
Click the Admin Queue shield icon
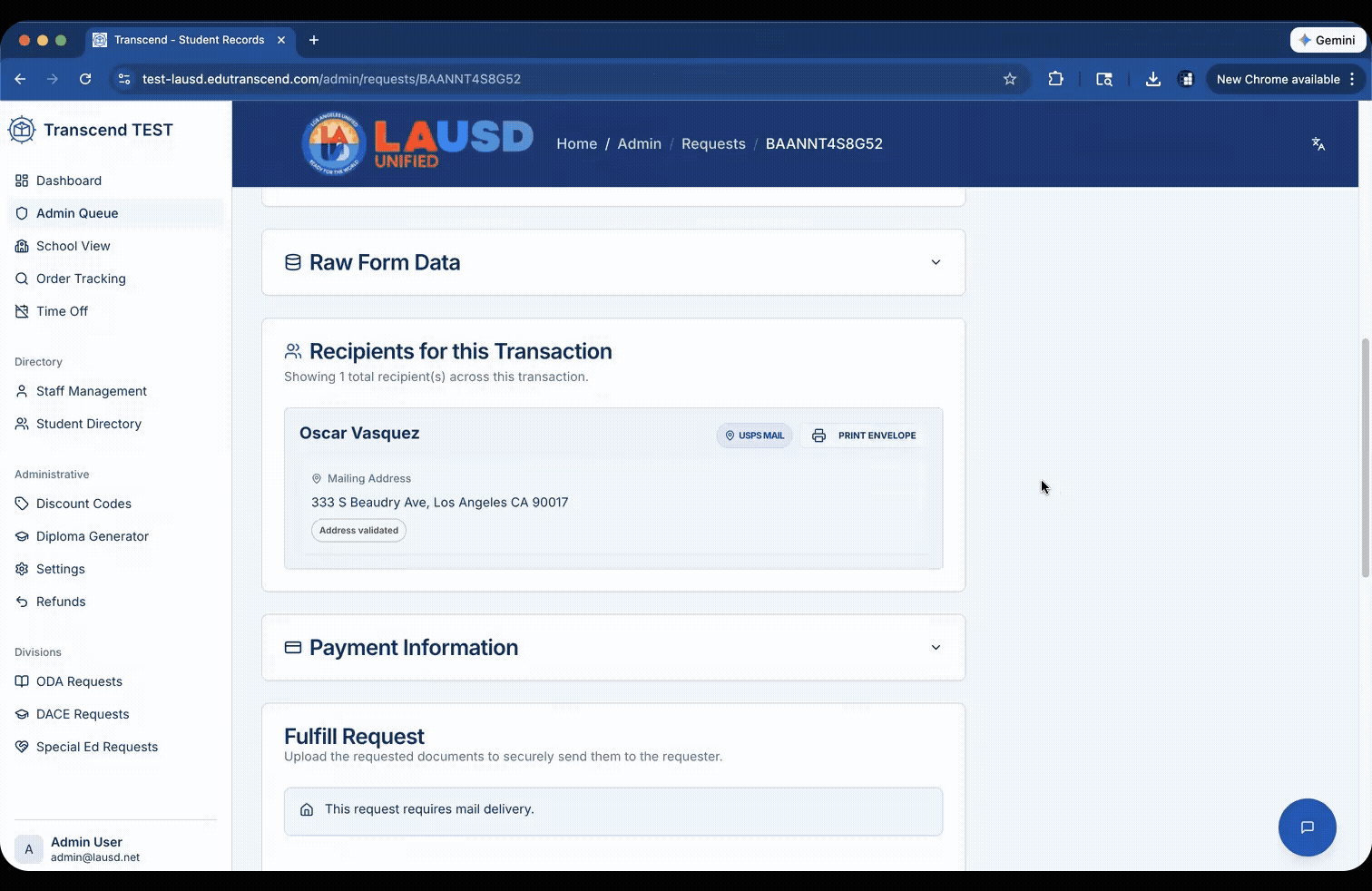tap(22, 213)
